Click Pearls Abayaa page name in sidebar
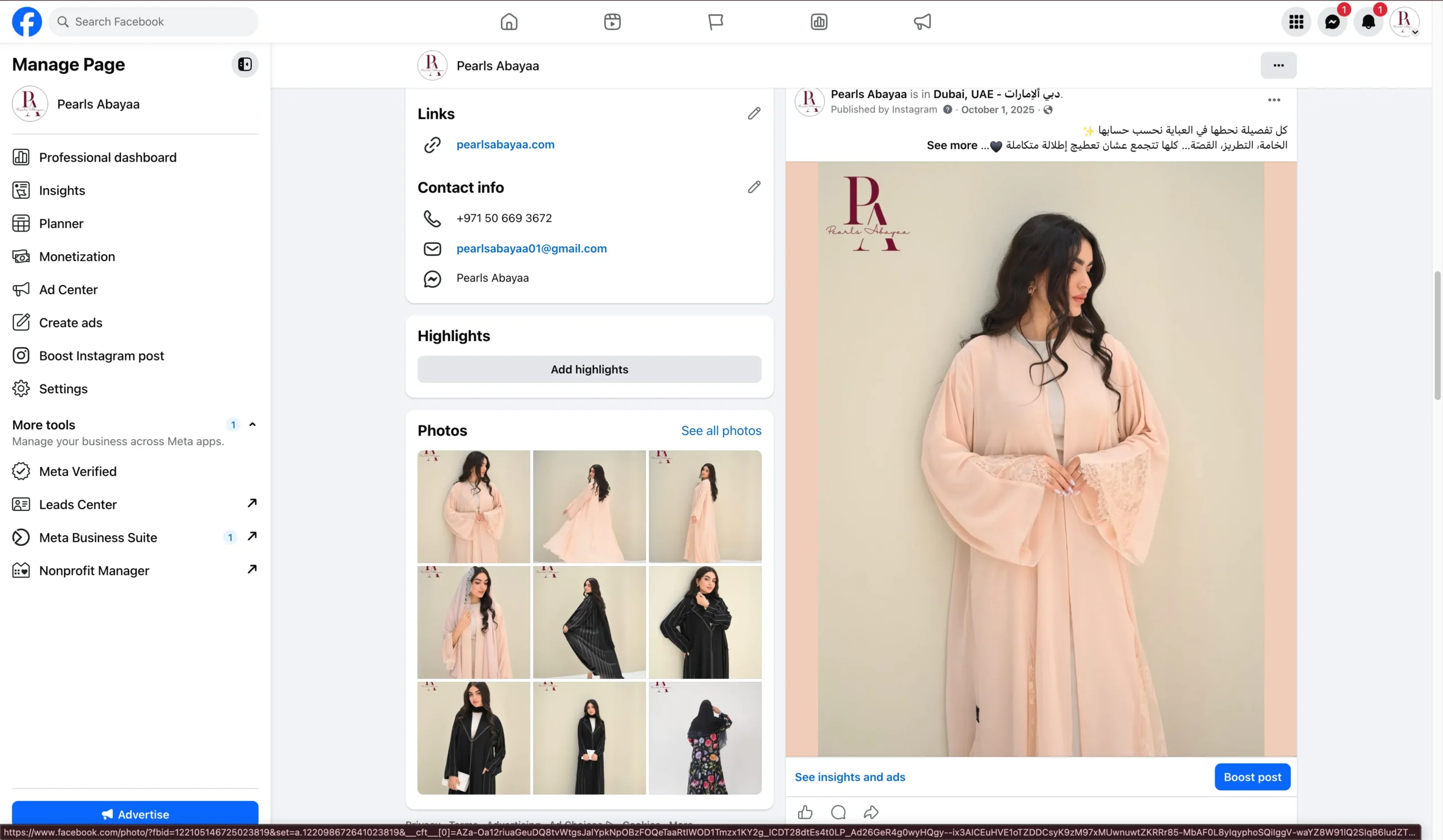 [x=98, y=104]
